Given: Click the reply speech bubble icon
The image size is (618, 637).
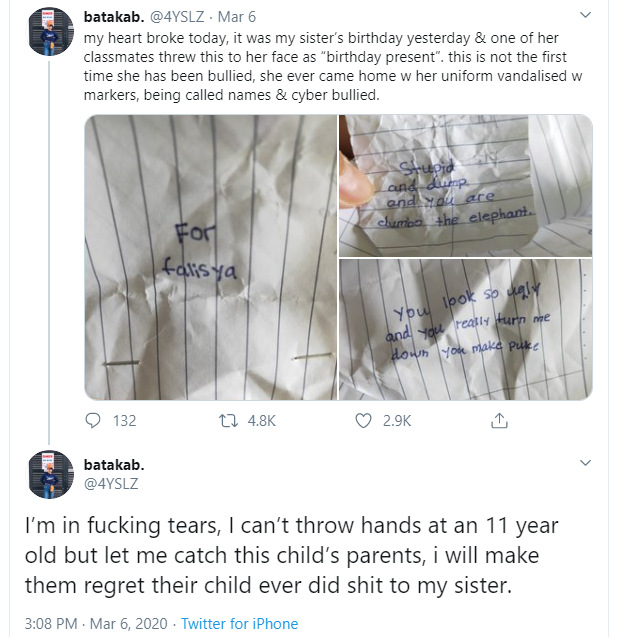Looking at the screenshot, I should [94, 421].
